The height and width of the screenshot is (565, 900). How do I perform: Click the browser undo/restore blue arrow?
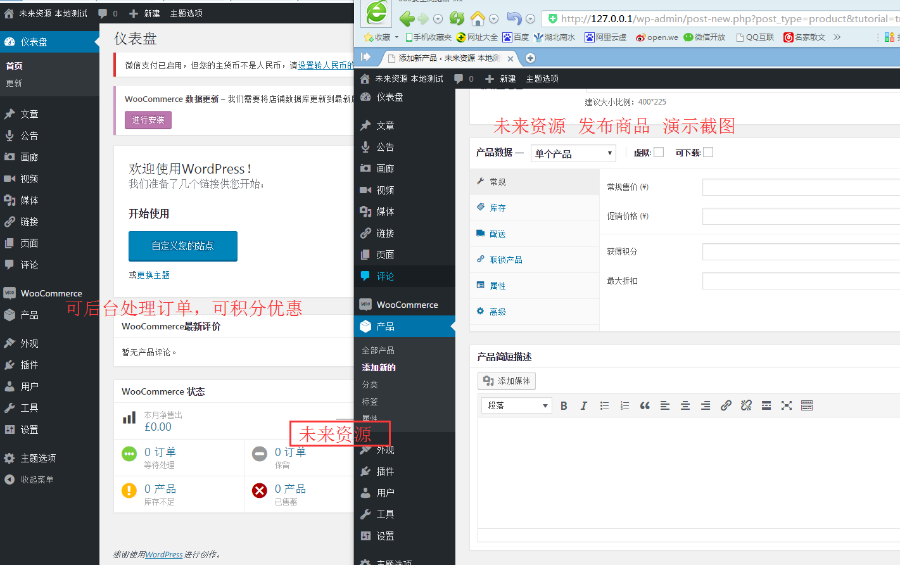514,18
